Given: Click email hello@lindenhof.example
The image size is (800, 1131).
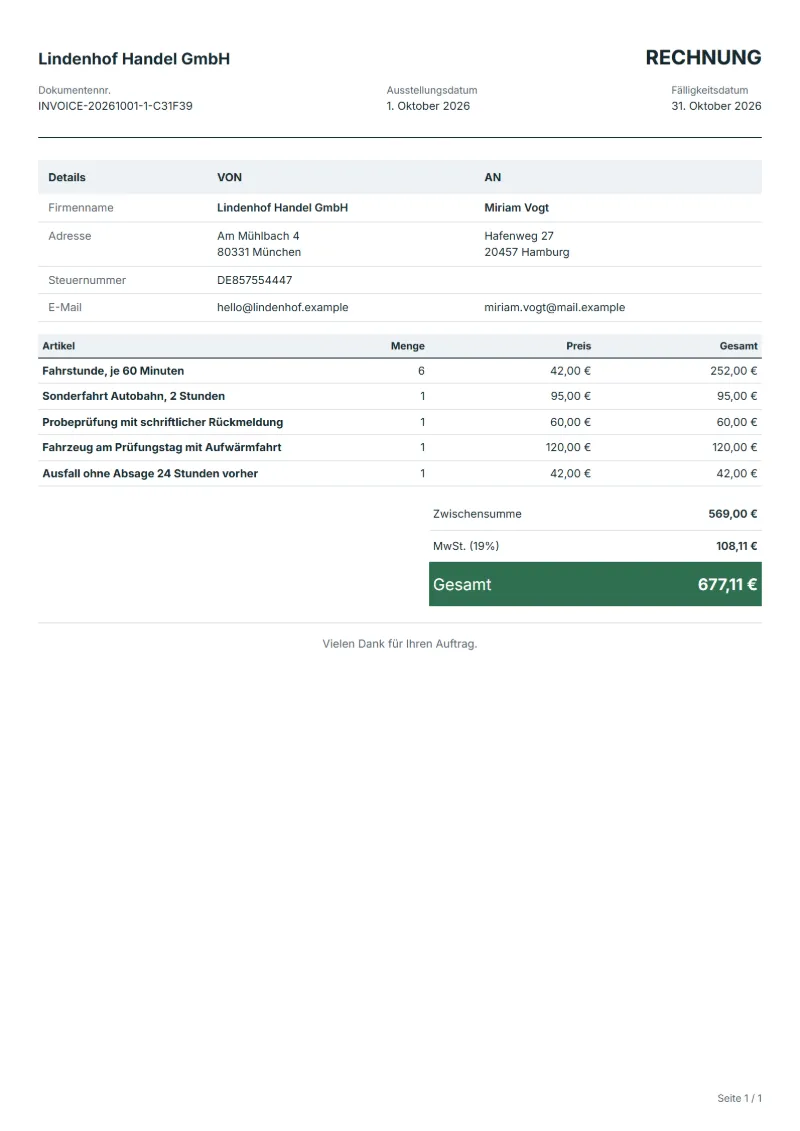Looking at the screenshot, I should click(283, 307).
